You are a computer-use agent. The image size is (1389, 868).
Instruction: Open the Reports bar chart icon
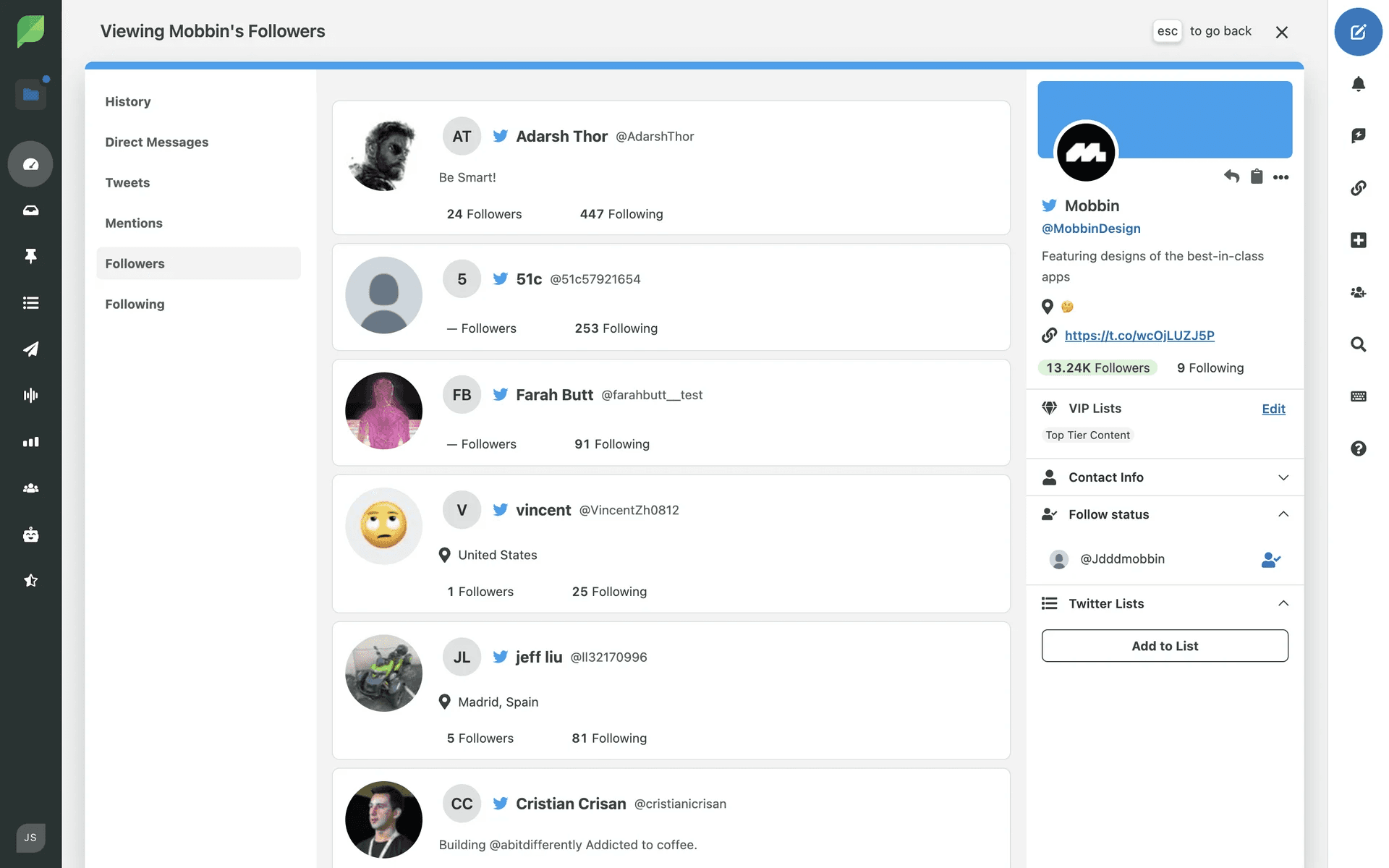[30, 442]
